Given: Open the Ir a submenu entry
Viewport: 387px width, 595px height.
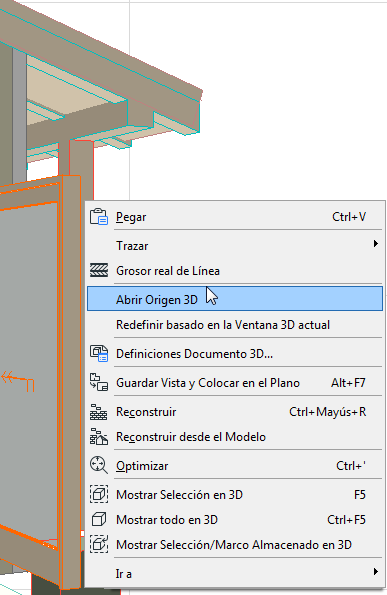Looking at the screenshot, I should pyautogui.click(x=235, y=573).
